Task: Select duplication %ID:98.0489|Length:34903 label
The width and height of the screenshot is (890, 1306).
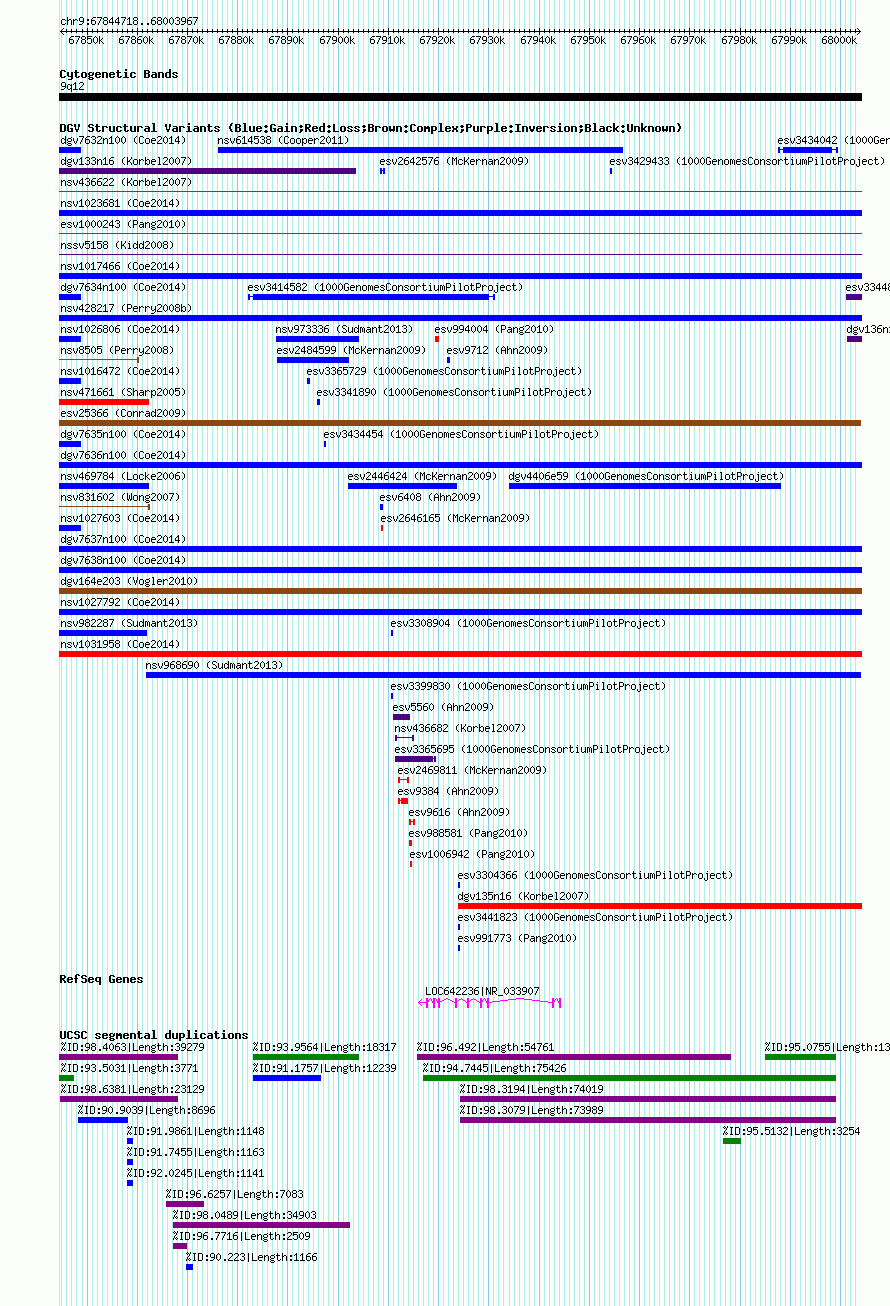Action: [x=245, y=1215]
